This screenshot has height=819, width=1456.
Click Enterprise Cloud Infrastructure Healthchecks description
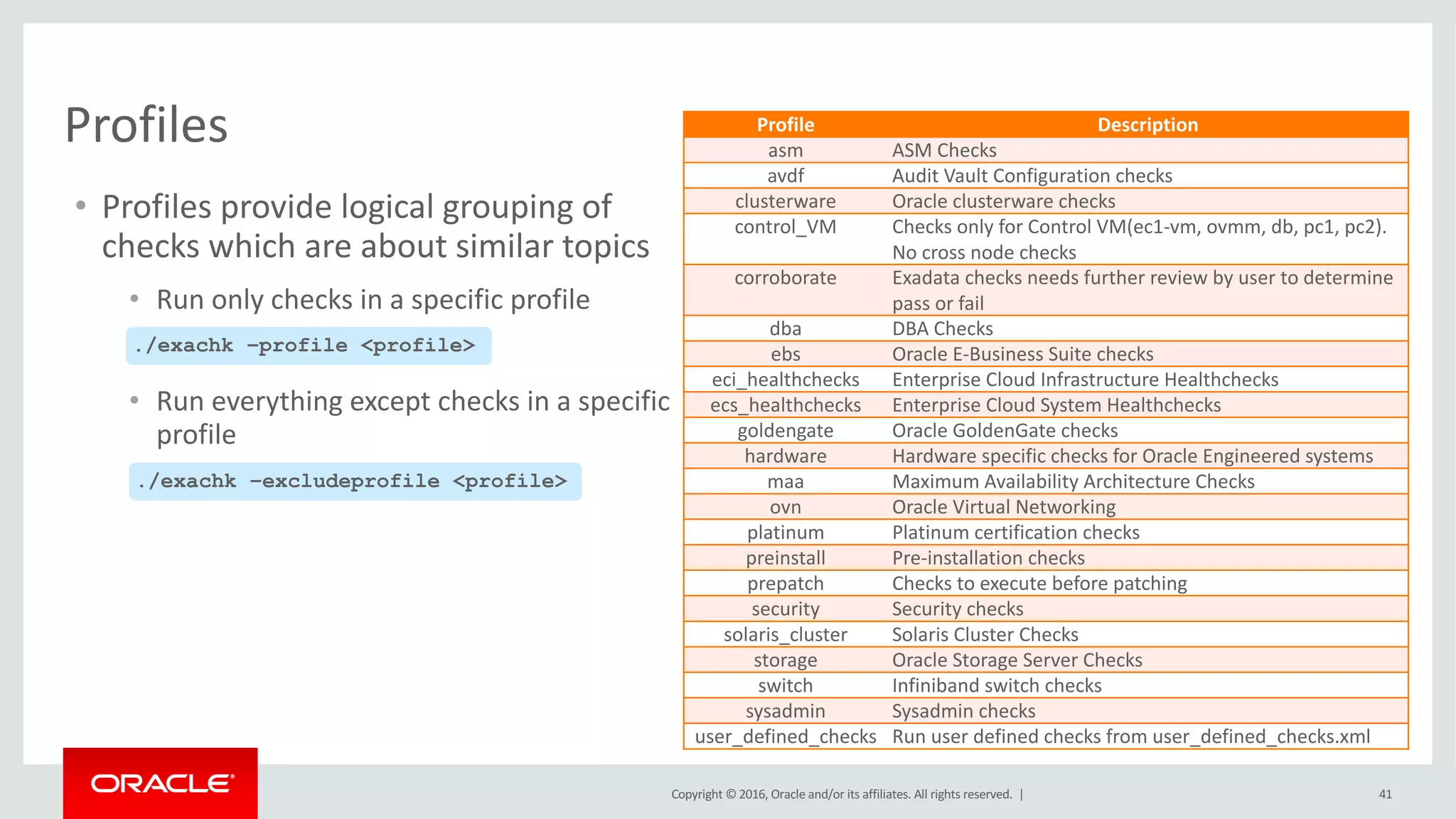coord(1086,380)
